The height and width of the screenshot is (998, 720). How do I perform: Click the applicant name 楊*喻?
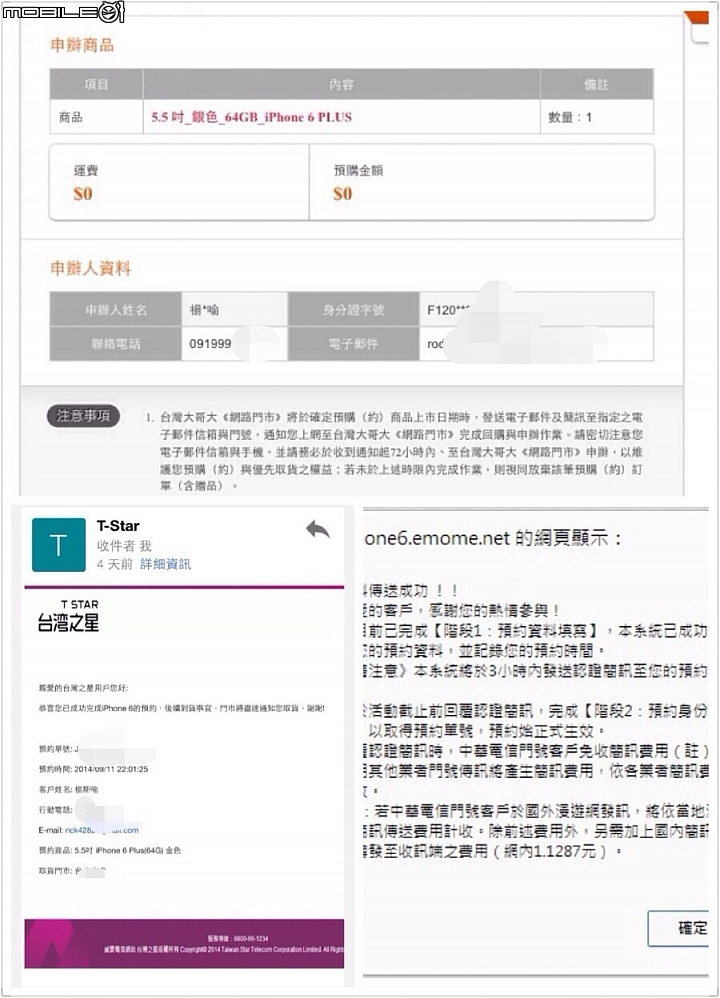pyautogui.click(x=204, y=310)
